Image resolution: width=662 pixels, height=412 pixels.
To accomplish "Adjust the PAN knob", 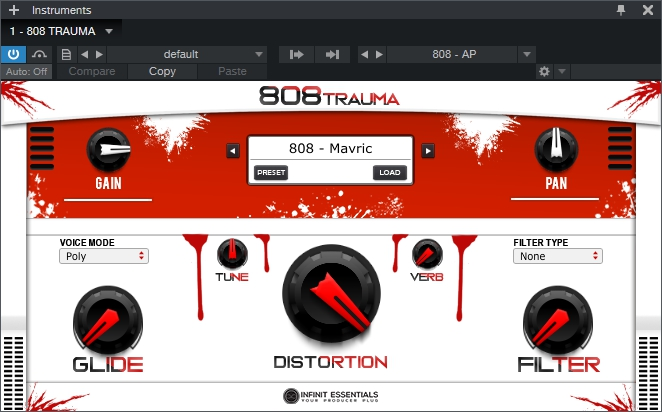I will 556,149.
